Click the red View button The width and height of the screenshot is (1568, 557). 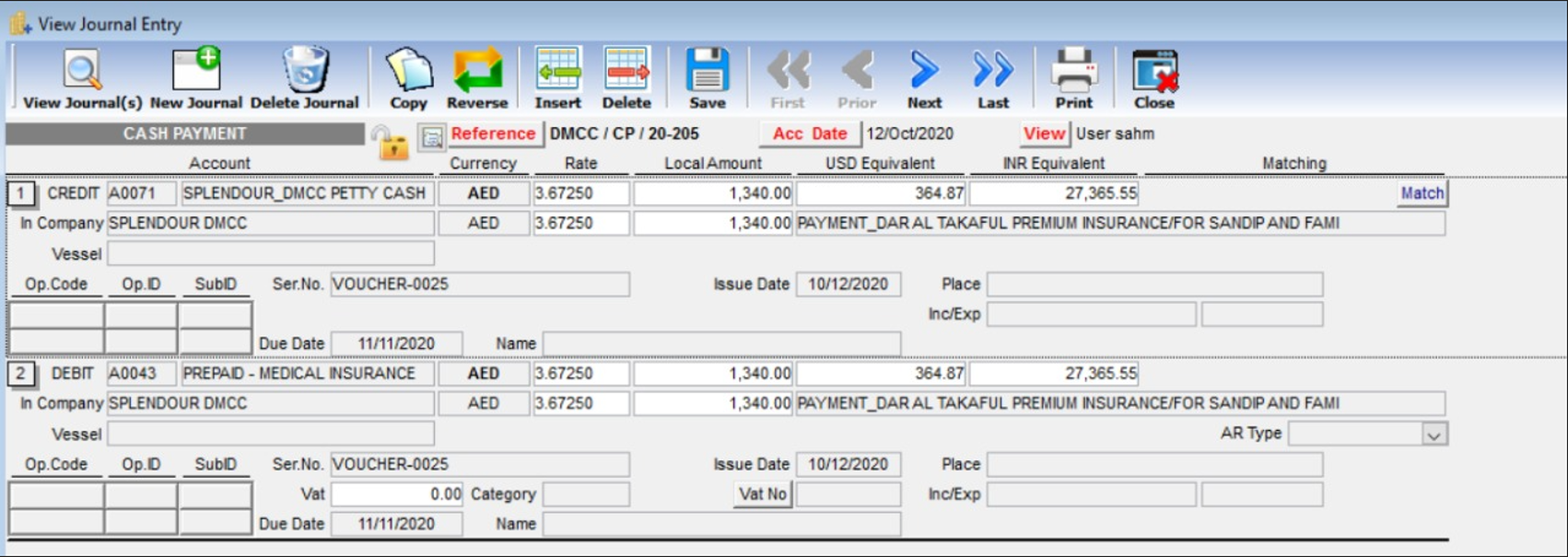coord(1044,133)
